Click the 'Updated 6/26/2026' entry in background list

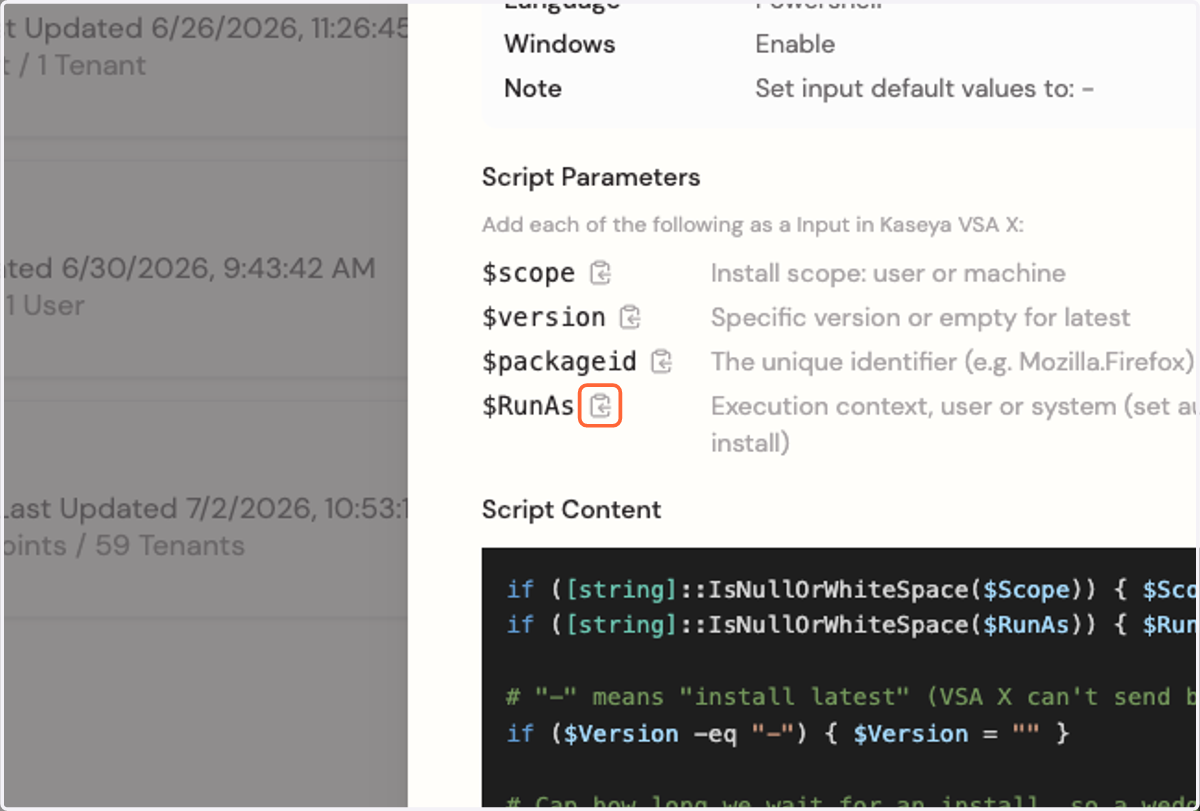204,28
